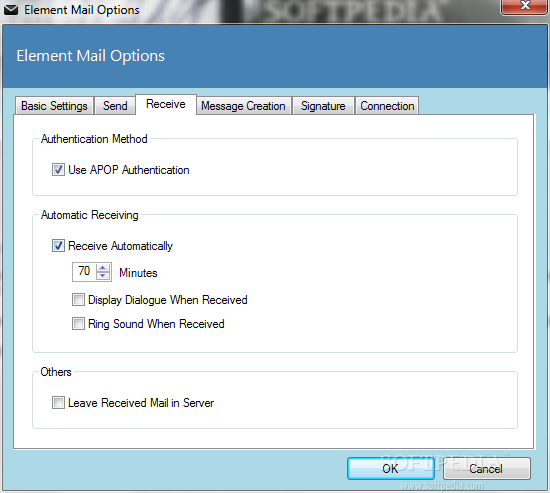This screenshot has height=493, width=550.
Task: Click the Element Mail Options header title
Action: (x=90, y=56)
